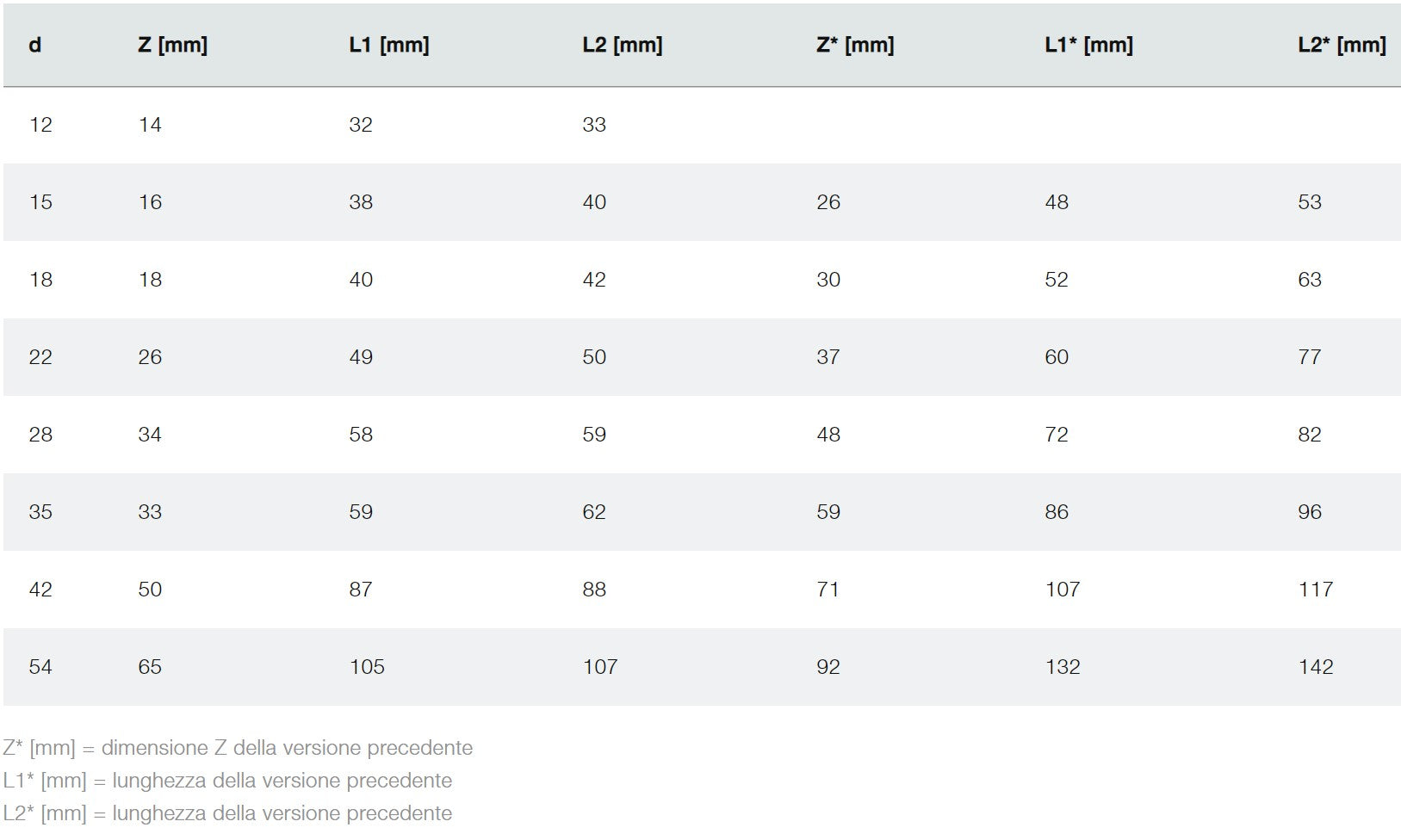Click the "L1 [mm]" column header
Viewport: 1401px width, 840px height.
point(388,45)
